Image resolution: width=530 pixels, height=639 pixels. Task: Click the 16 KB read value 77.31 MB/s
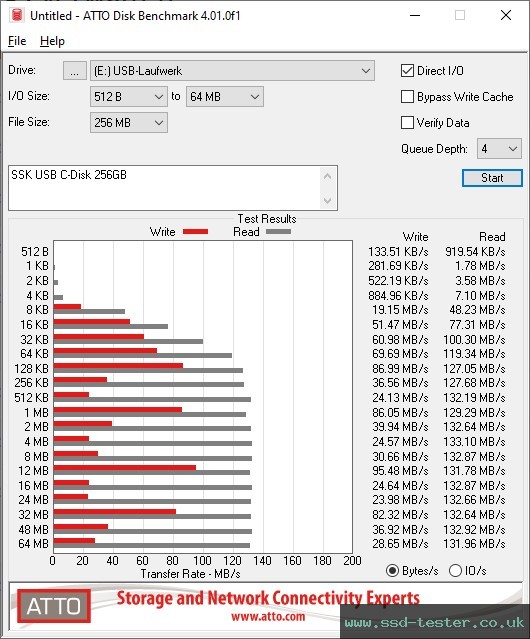pos(477,325)
